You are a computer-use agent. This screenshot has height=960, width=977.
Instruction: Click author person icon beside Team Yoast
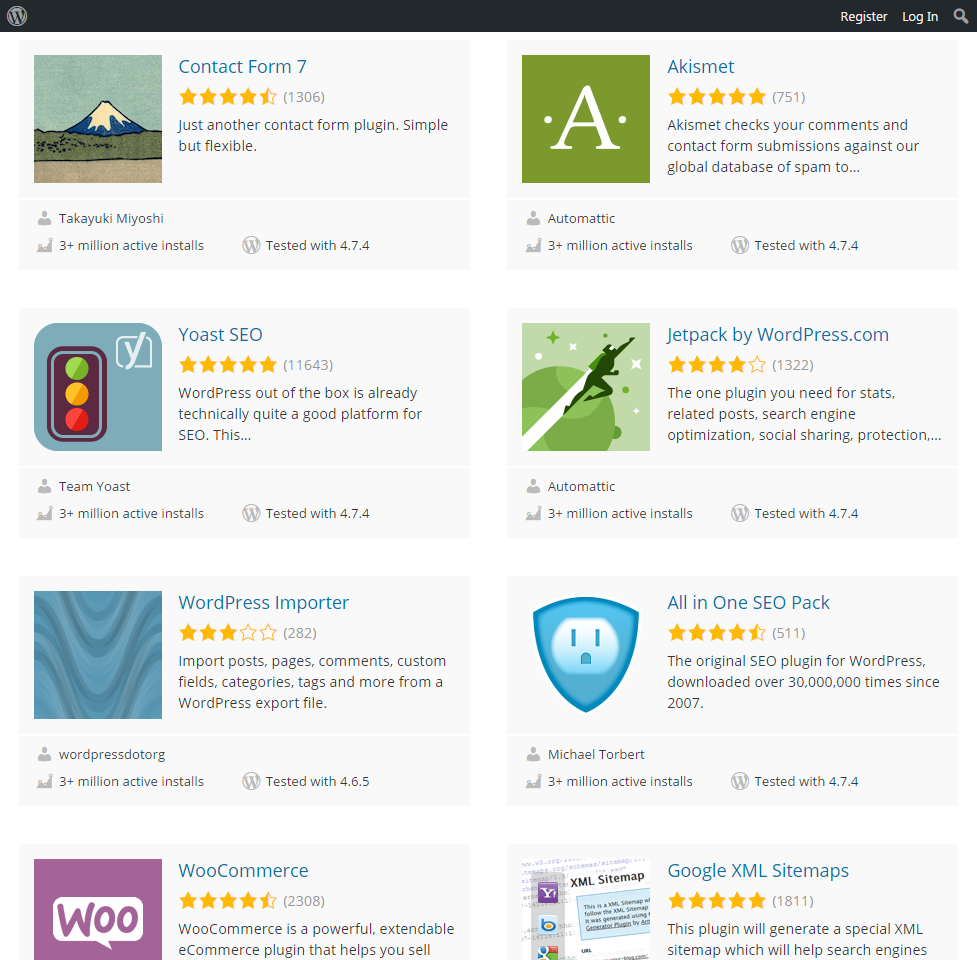point(44,486)
